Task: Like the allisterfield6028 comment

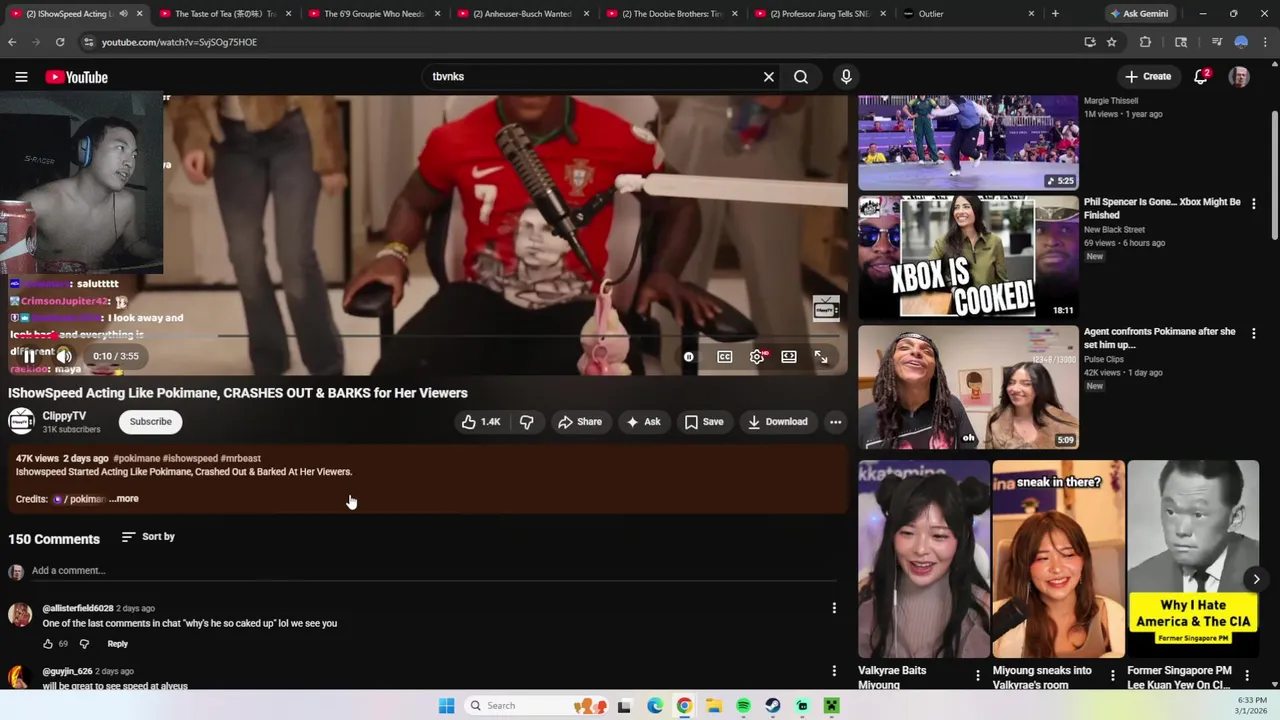Action: click(47, 644)
